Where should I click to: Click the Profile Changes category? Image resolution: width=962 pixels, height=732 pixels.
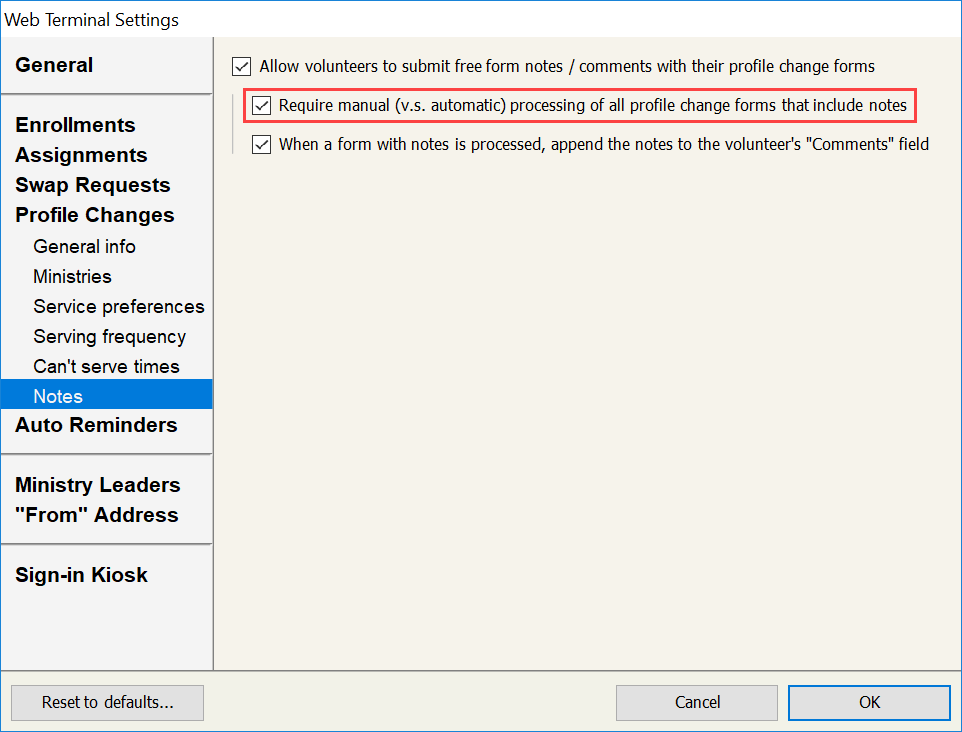coord(94,215)
